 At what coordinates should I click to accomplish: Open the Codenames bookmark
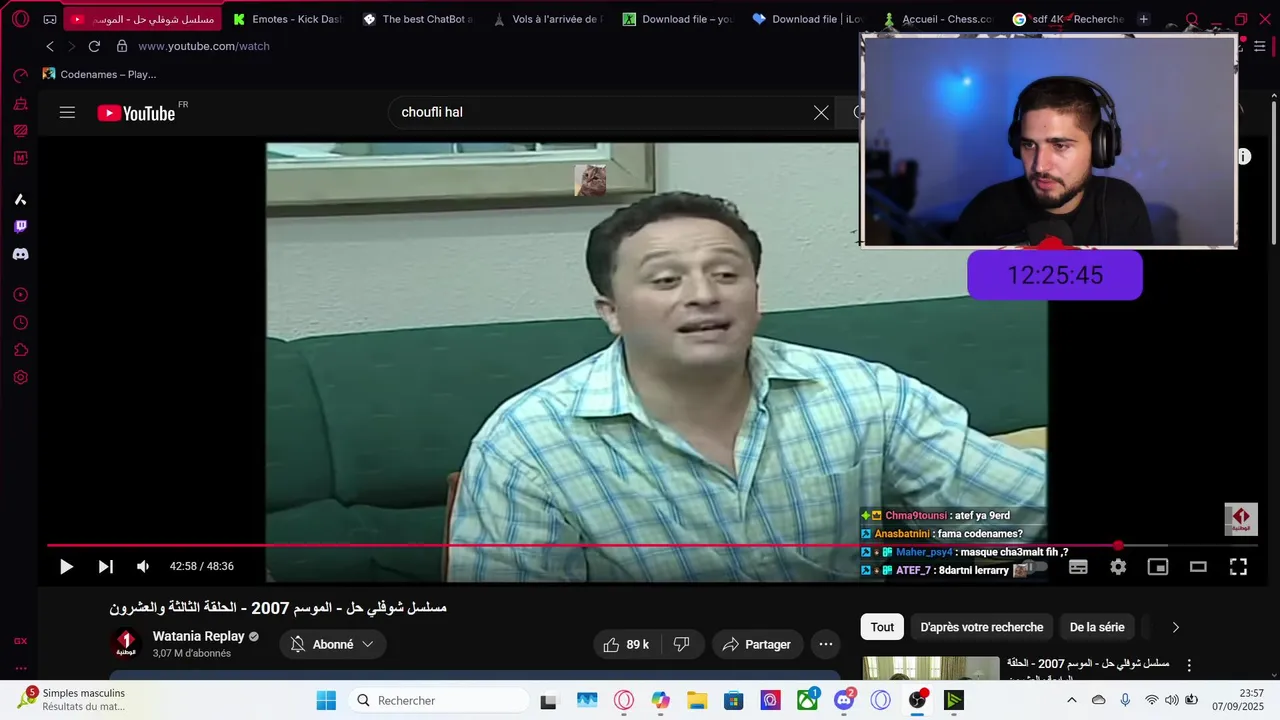(x=99, y=74)
